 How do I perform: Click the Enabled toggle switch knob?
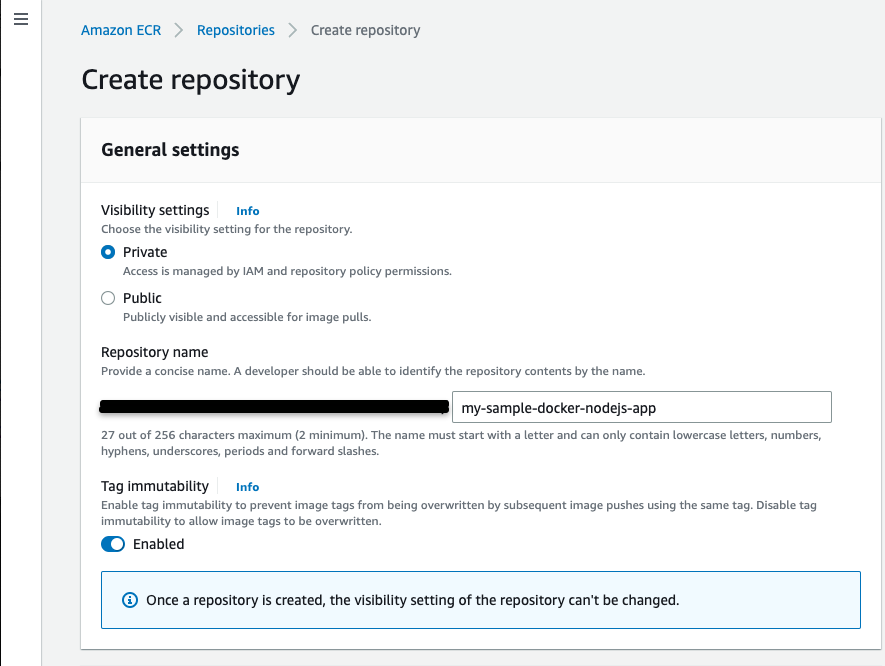pos(119,544)
